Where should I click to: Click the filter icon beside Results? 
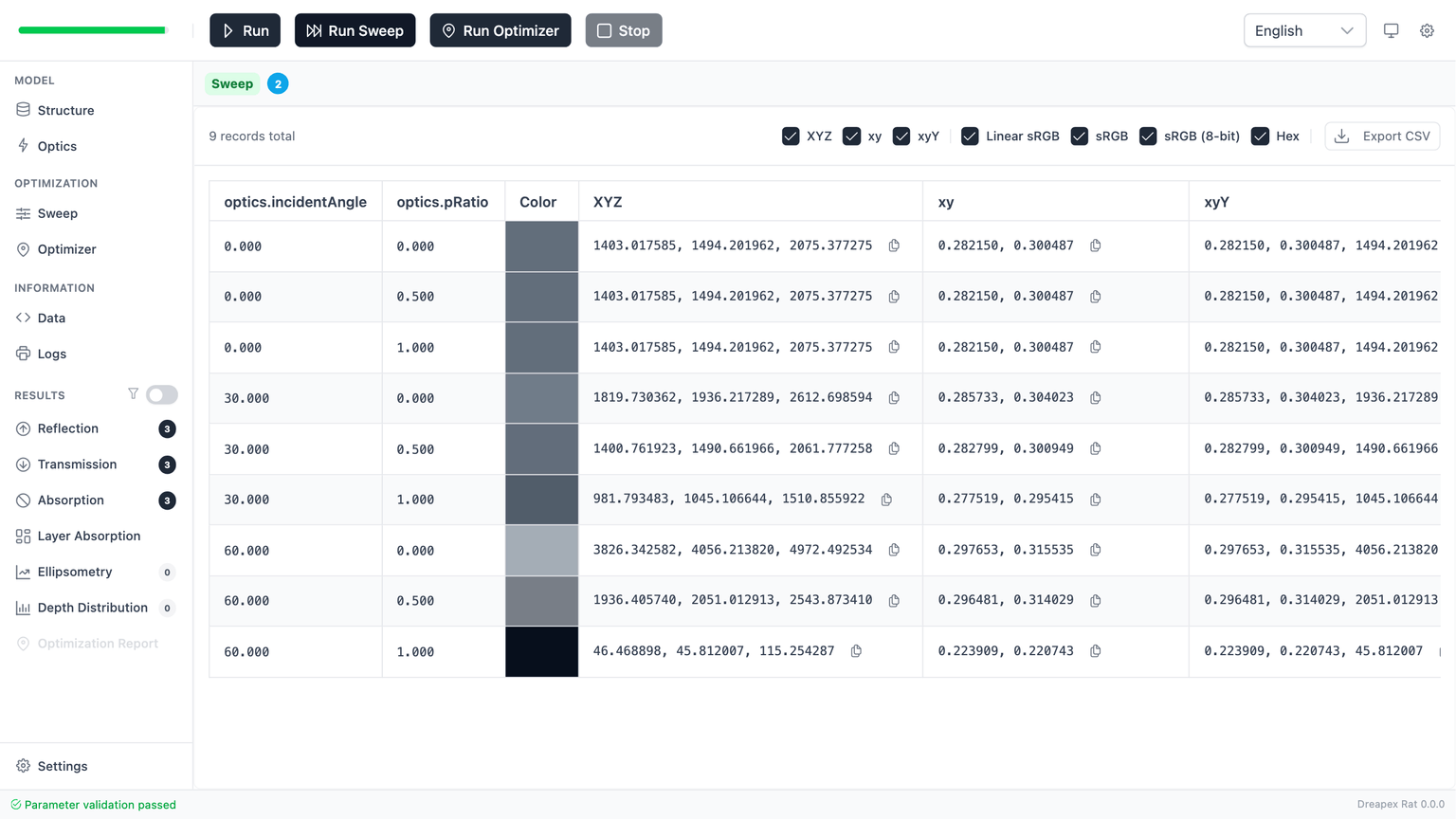[x=133, y=394]
